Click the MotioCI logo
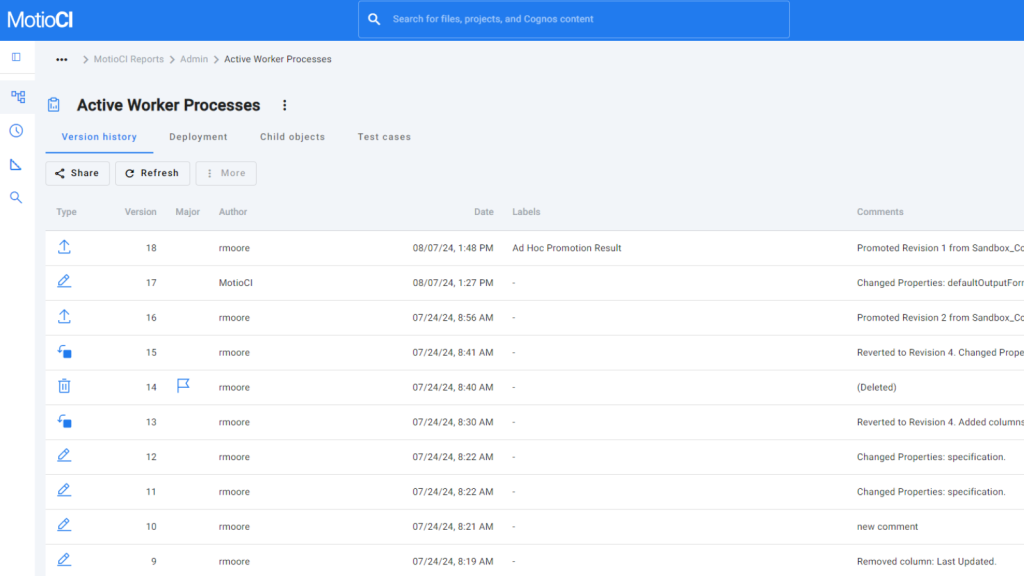Screen dimensions: 1024x576 coord(40,20)
